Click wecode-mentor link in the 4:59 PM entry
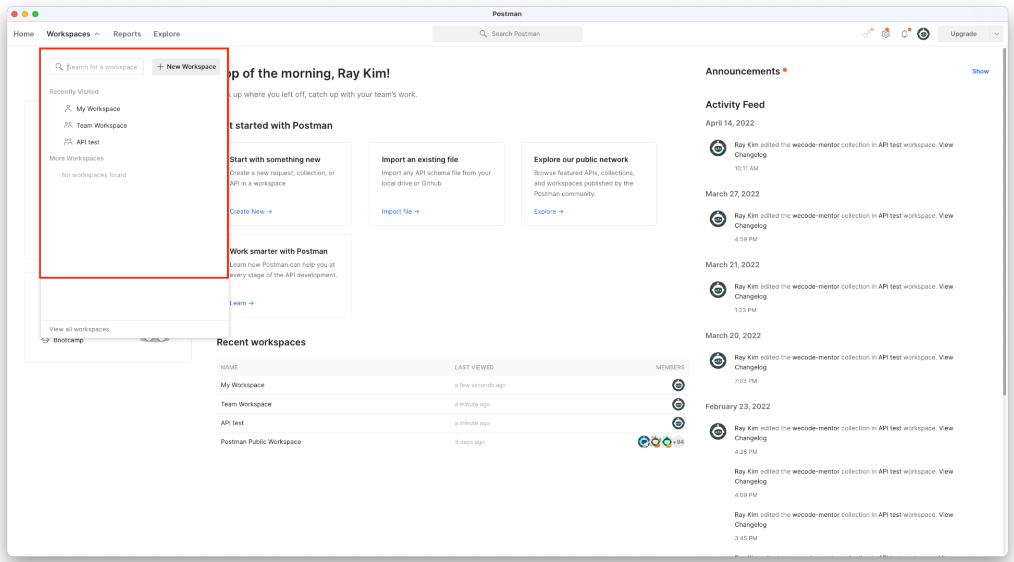 click(x=815, y=215)
